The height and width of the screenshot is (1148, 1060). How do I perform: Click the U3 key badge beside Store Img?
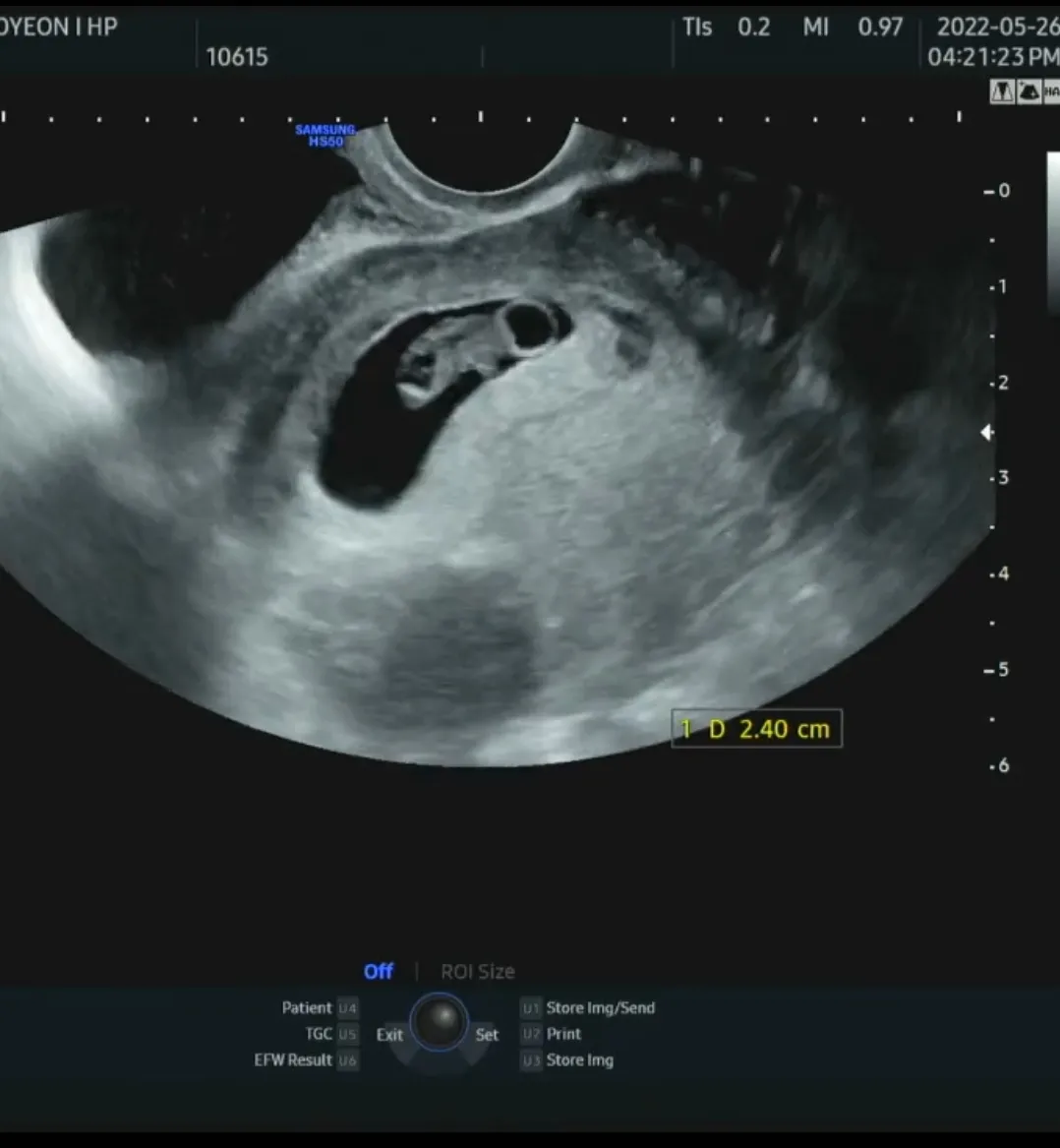coord(531,1060)
